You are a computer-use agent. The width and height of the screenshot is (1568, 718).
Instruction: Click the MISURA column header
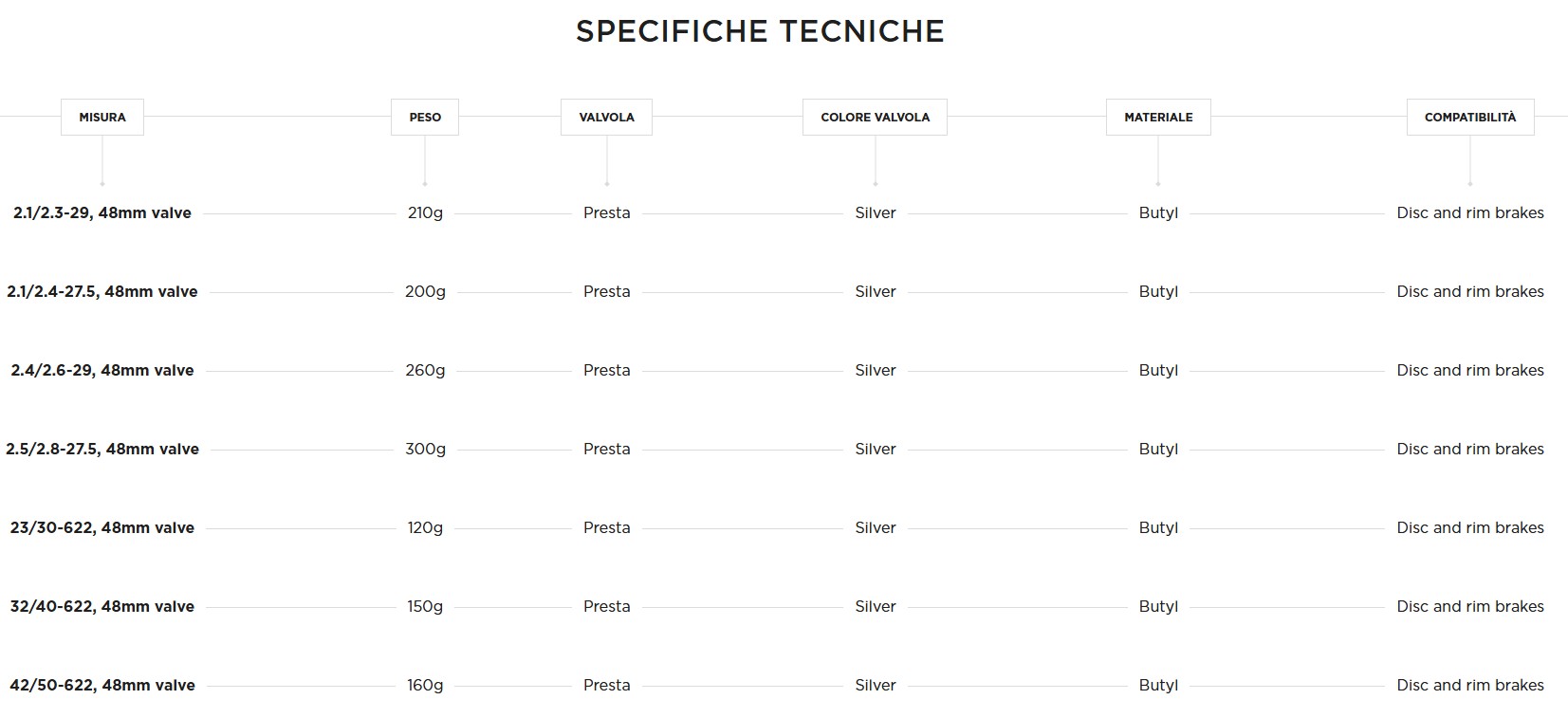(x=102, y=118)
